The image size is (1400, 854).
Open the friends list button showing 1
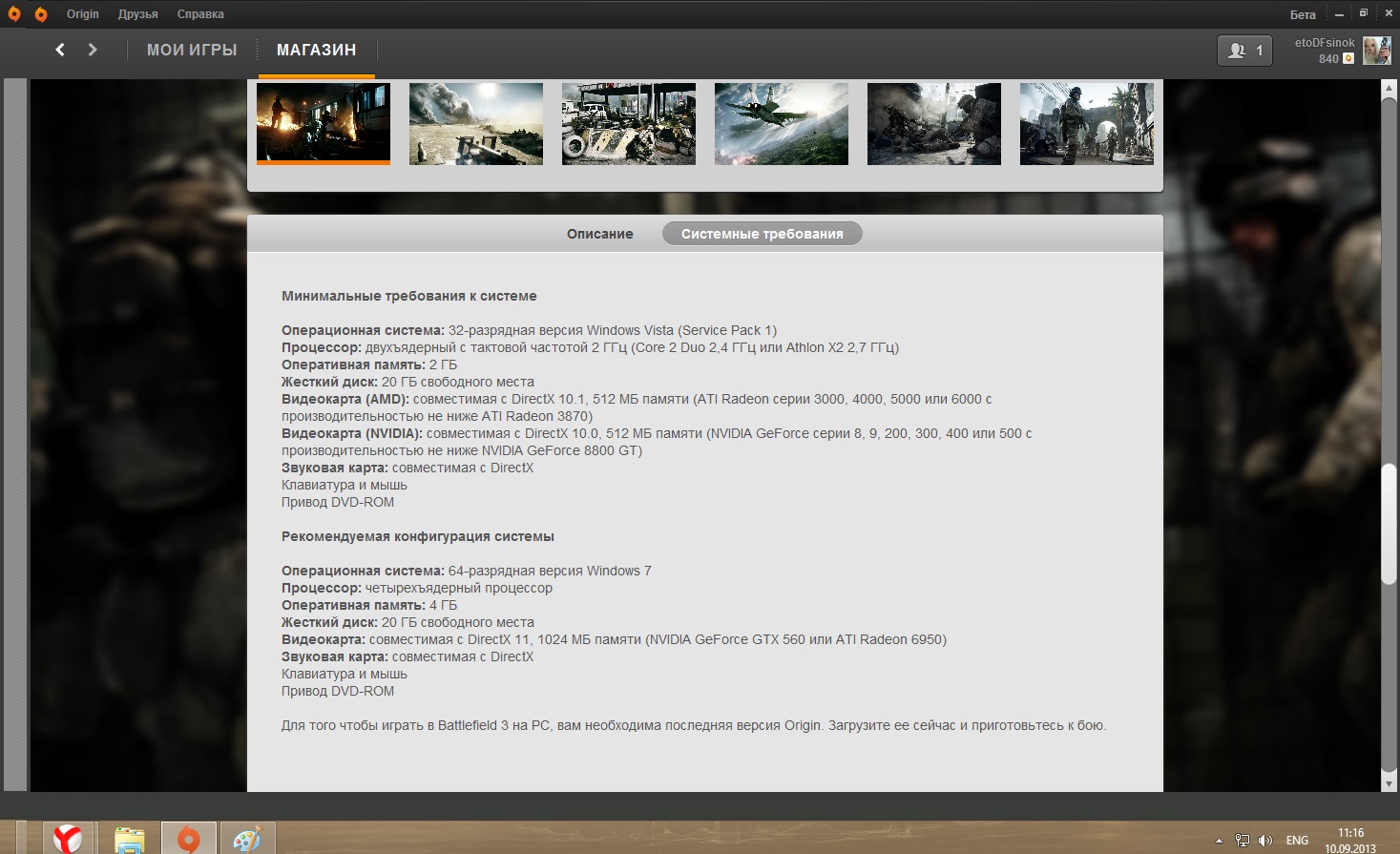pos(1244,51)
